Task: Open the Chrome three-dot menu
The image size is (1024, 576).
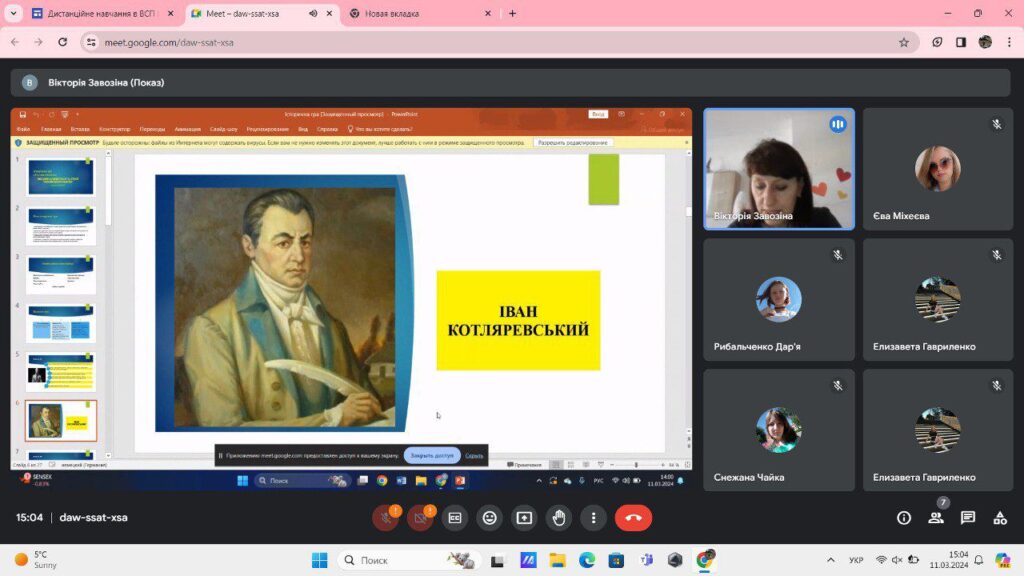Action: coord(1009,42)
